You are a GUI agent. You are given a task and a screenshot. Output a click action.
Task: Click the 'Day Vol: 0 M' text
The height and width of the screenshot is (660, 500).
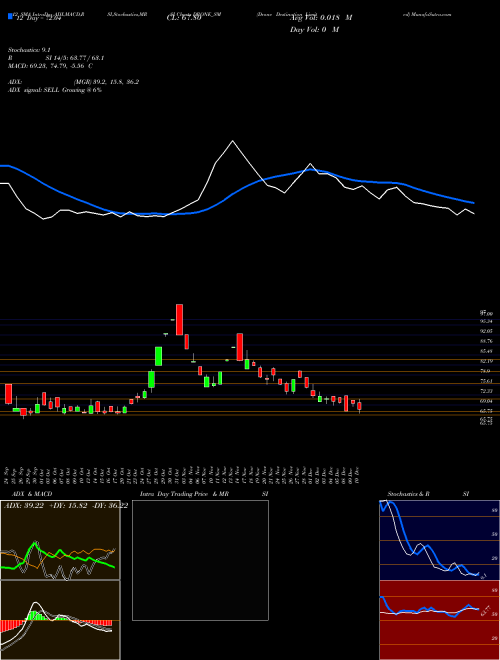[314, 30]
